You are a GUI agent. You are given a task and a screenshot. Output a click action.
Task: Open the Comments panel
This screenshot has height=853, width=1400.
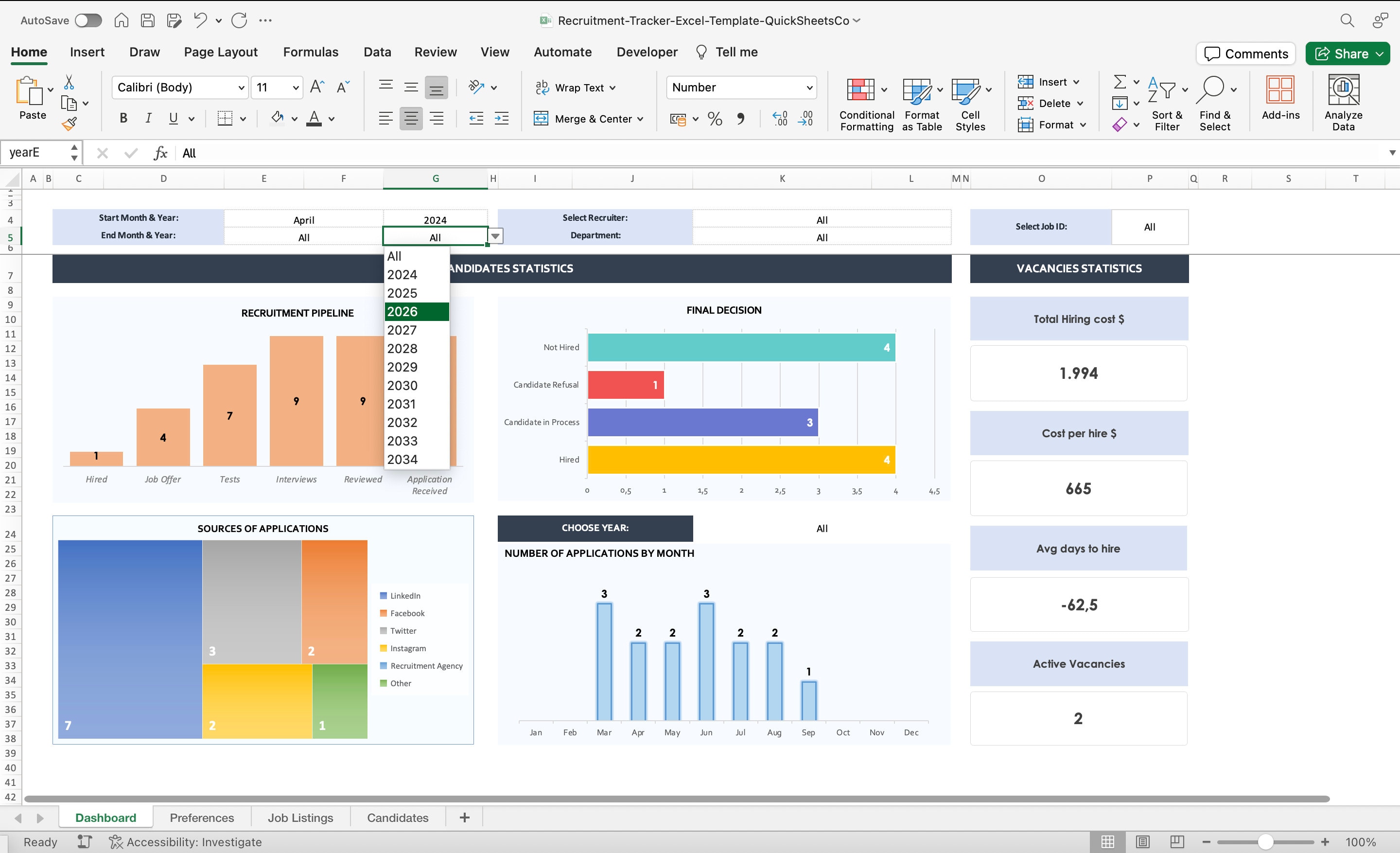click(x=1245, y=53)
